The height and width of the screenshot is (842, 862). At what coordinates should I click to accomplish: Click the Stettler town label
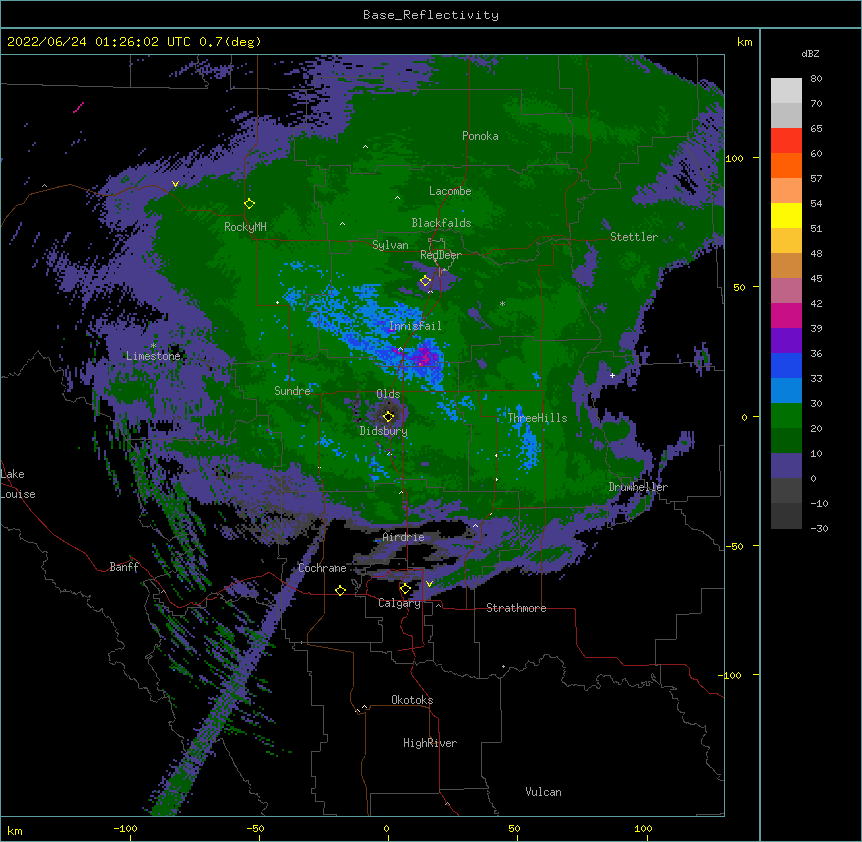pos(634,237)
